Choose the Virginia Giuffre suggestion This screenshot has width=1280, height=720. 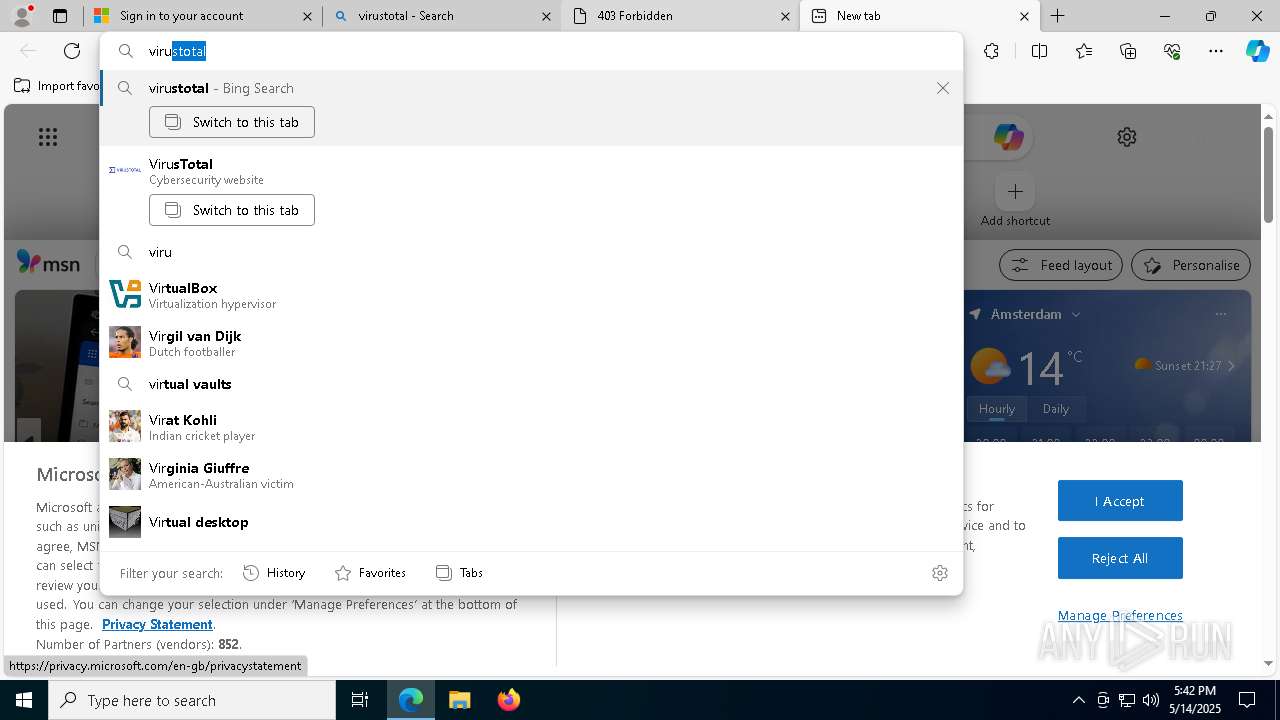coord(530,475)
